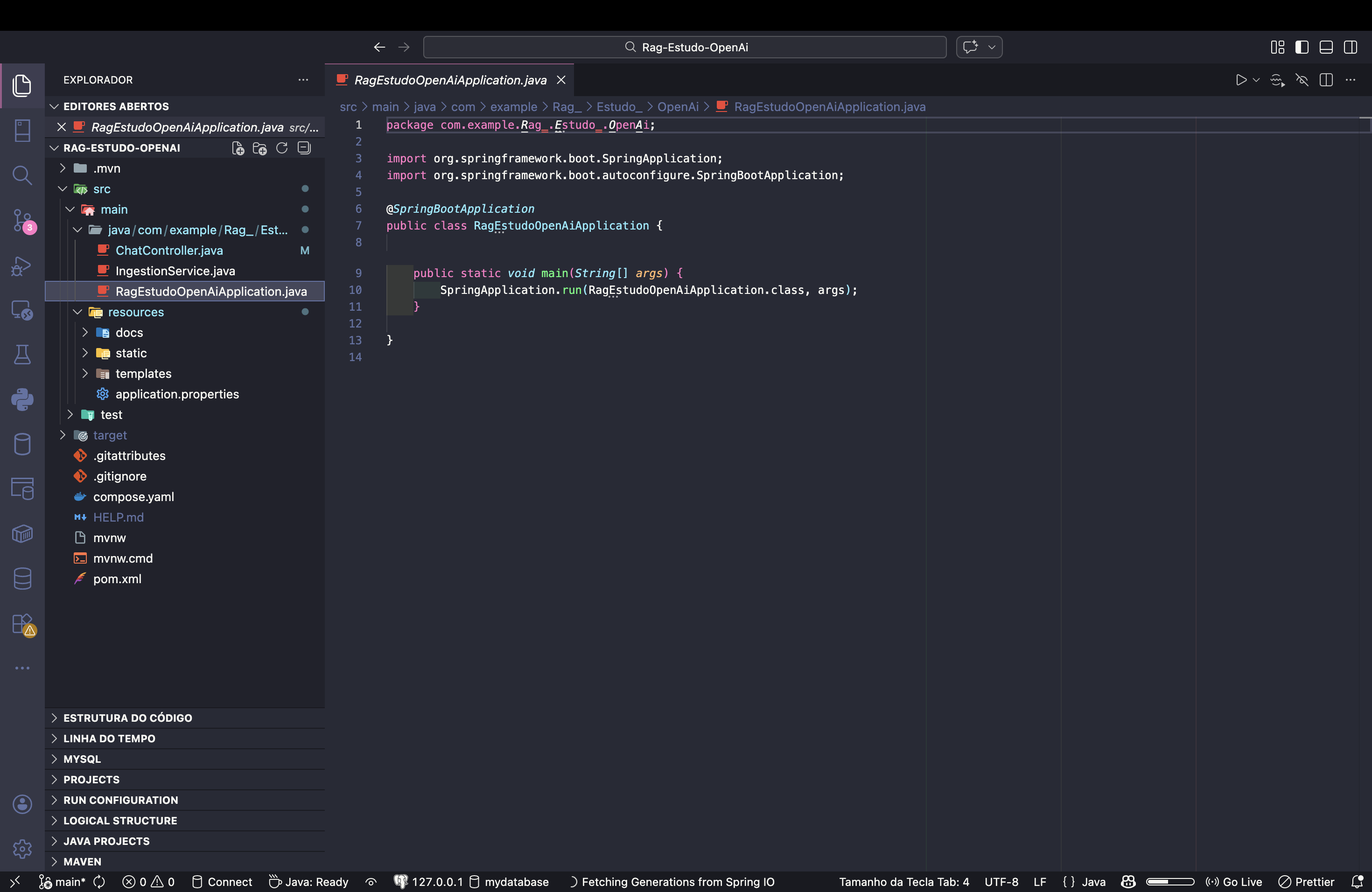Open the run options dropdown arrow
Viewport: 1372px width, 892px height.
pos(1256,80)
